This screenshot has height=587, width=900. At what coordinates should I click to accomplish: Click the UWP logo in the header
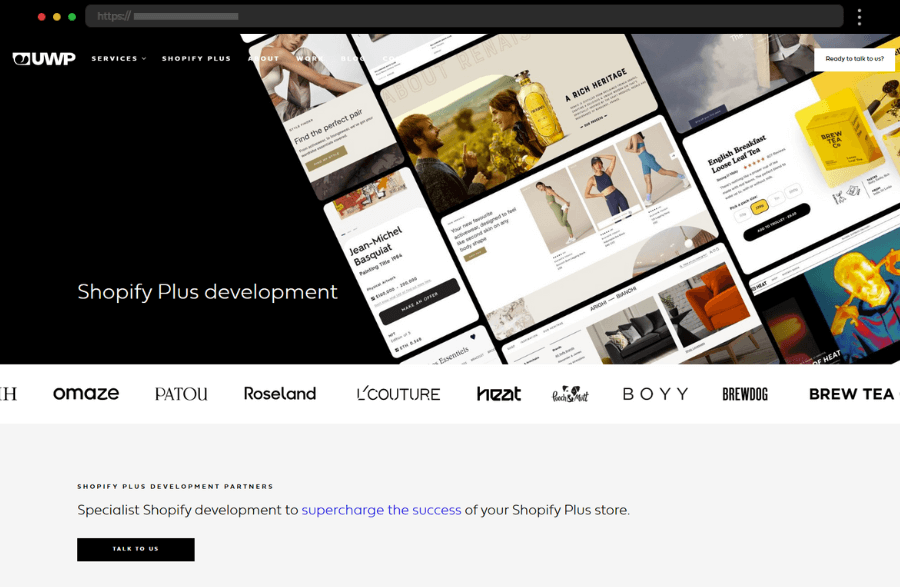pos(44,59)
